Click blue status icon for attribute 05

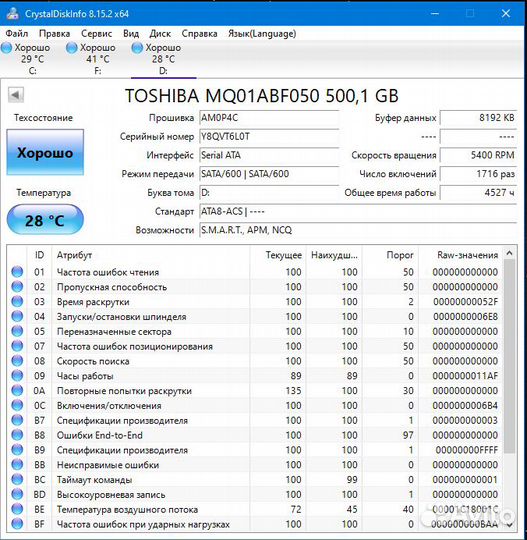[x=17, y=331]
